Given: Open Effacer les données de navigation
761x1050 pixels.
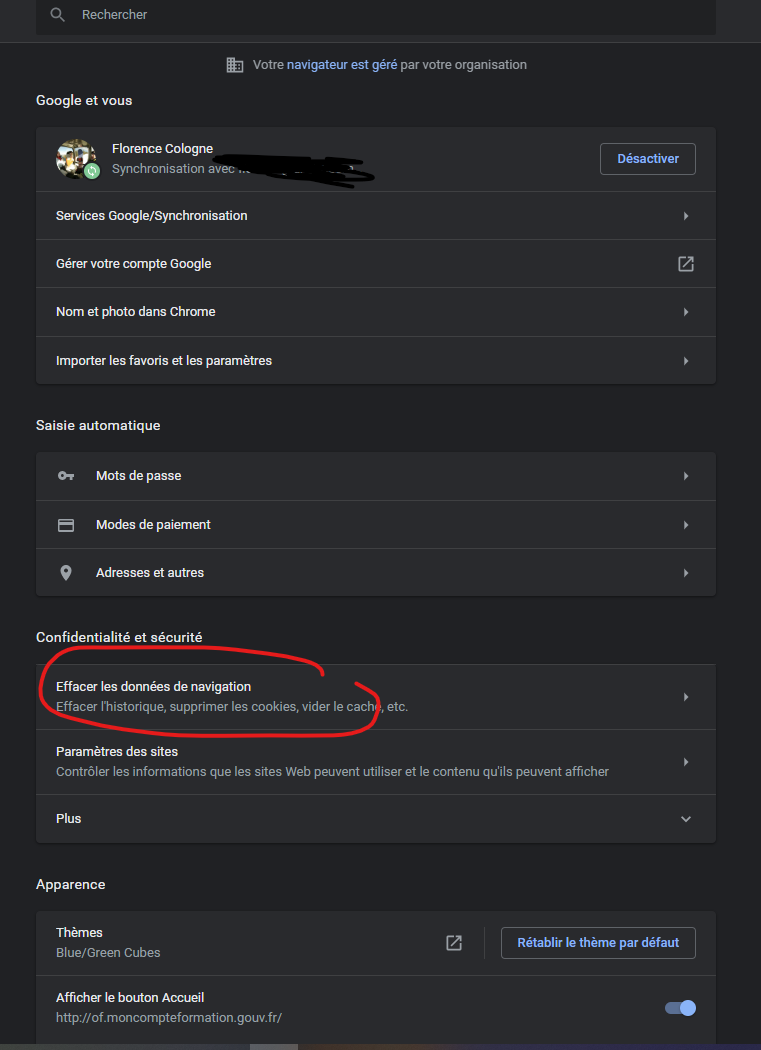Looking at the screenshot, I should click(376, 696).
